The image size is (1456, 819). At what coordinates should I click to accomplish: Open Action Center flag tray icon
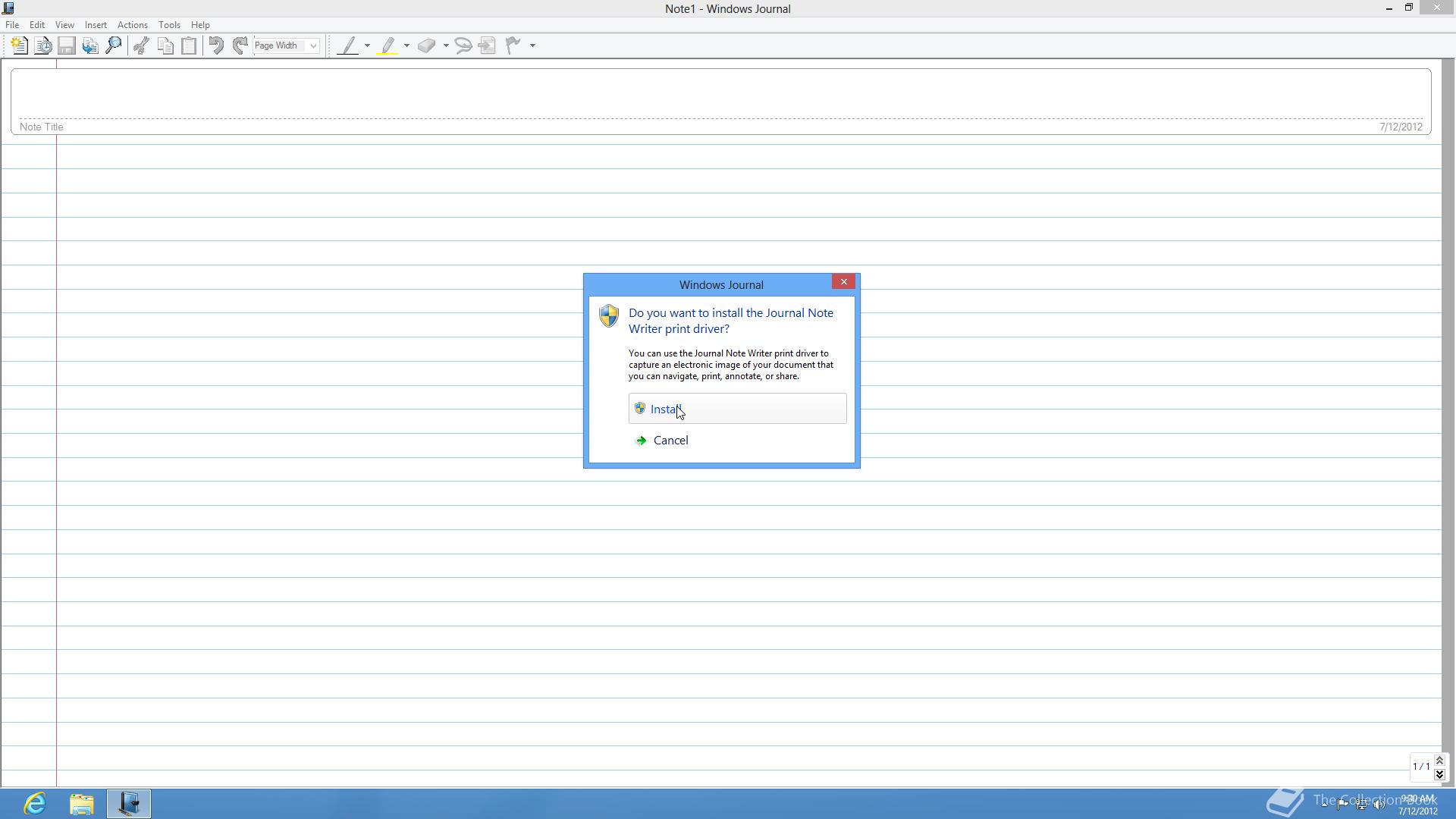[1342, 804]
